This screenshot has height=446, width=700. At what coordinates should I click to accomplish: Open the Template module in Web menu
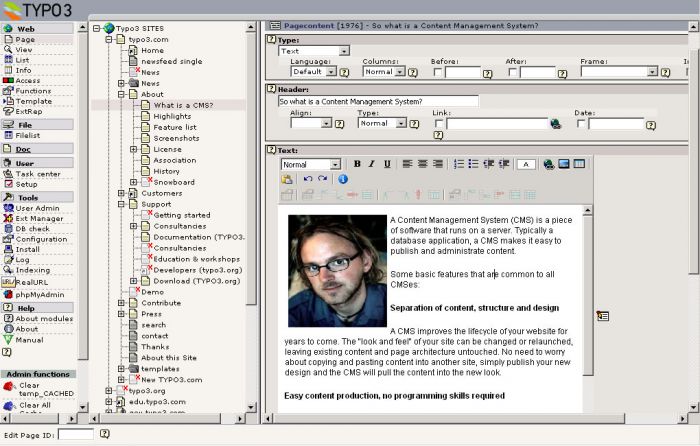point(33,101)
